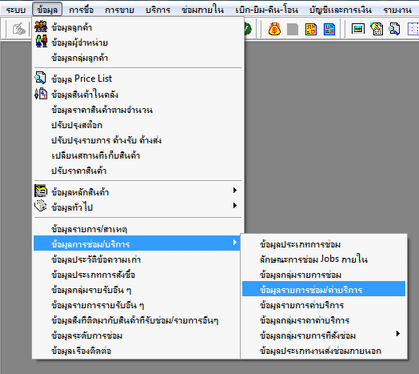Click the yellow document toolbar icon

(x=311, y=29)
